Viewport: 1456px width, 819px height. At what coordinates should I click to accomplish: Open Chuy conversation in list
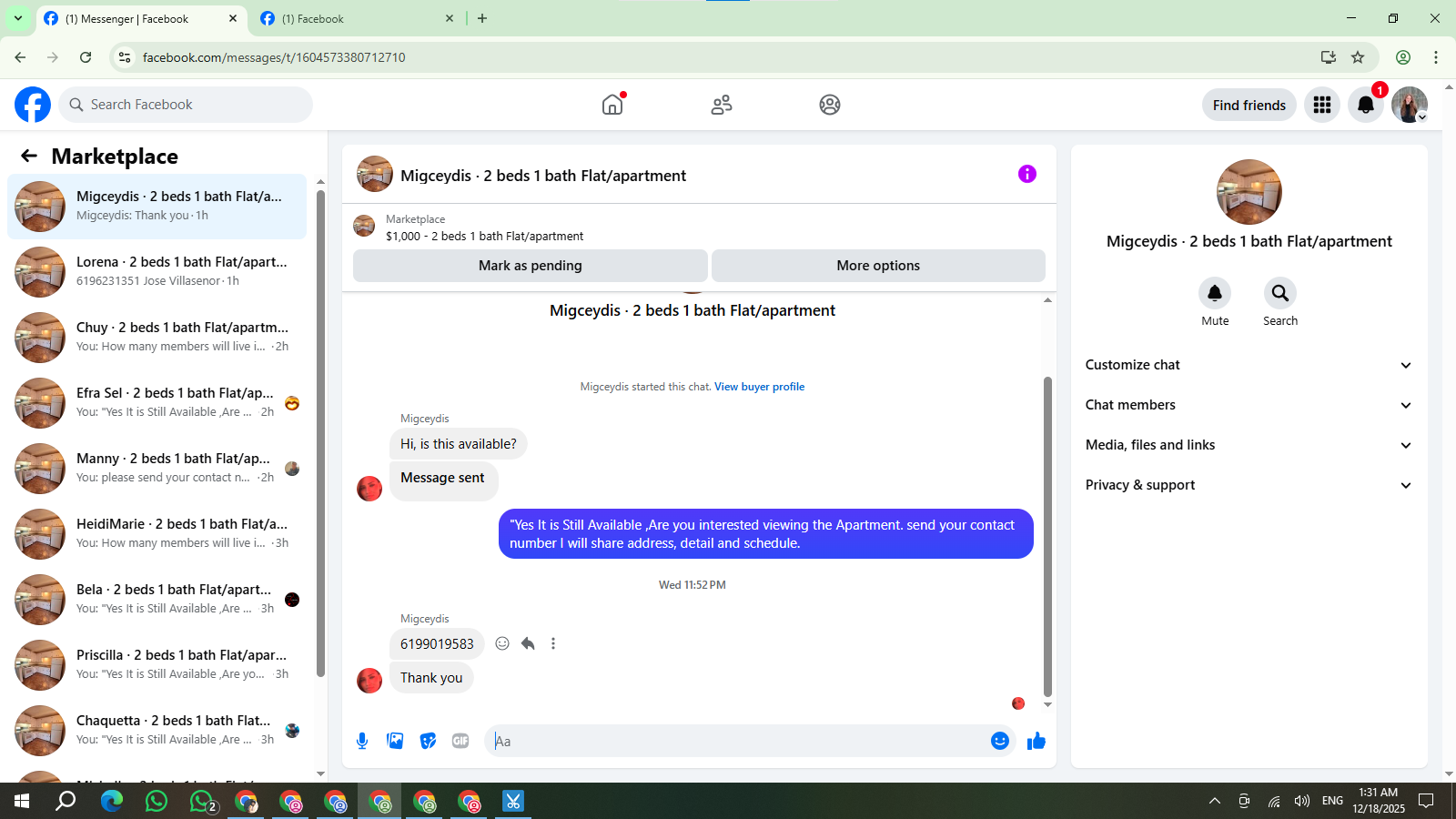coord(157,338)
